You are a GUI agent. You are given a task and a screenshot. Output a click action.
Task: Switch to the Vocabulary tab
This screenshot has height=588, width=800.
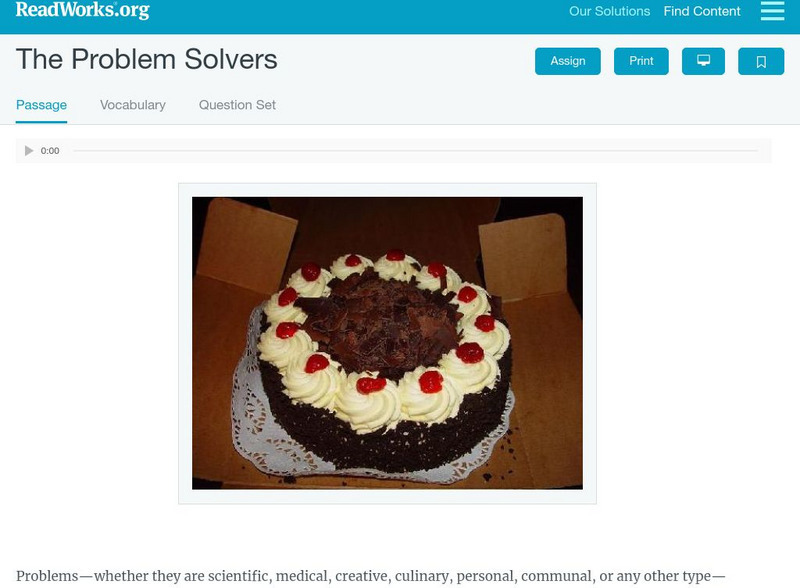pos(133,105)
